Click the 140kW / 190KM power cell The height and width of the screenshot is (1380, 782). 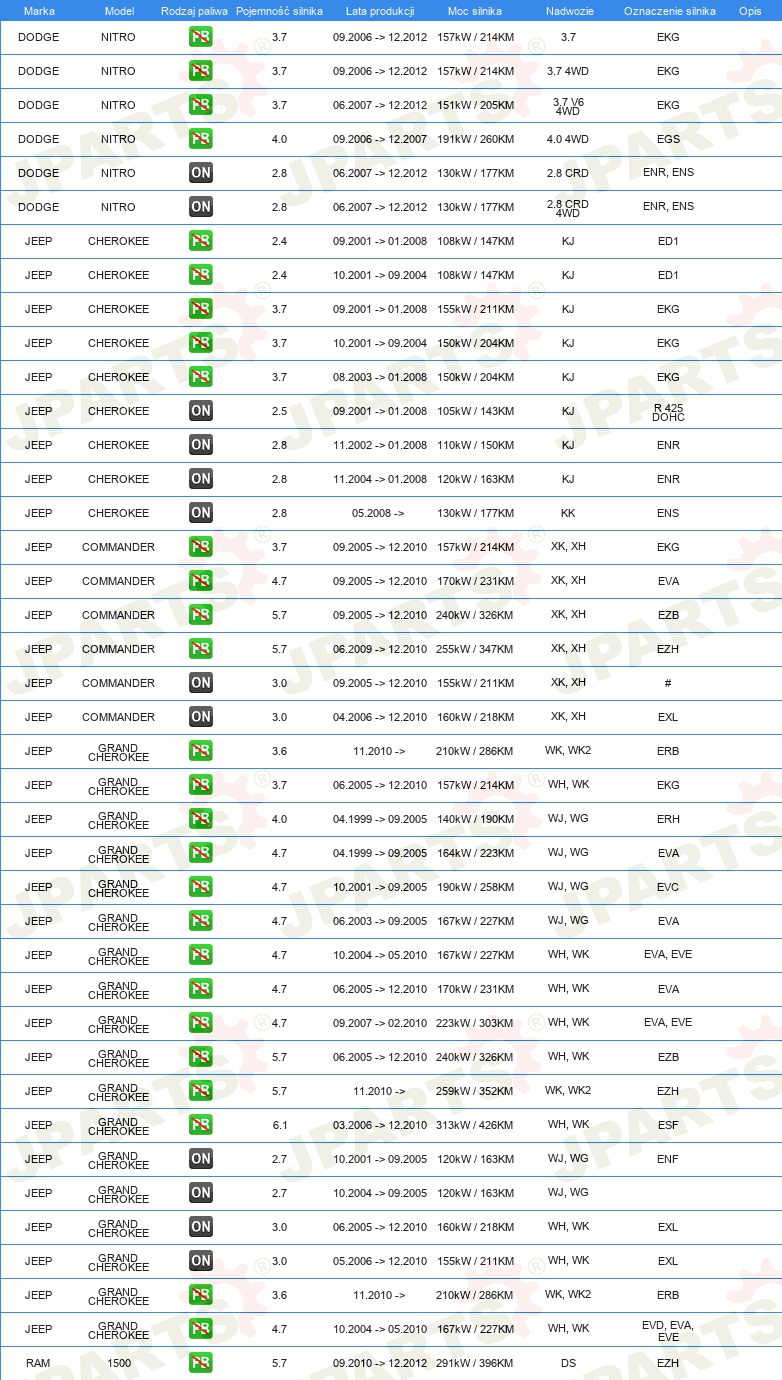(x=475, y=819)
